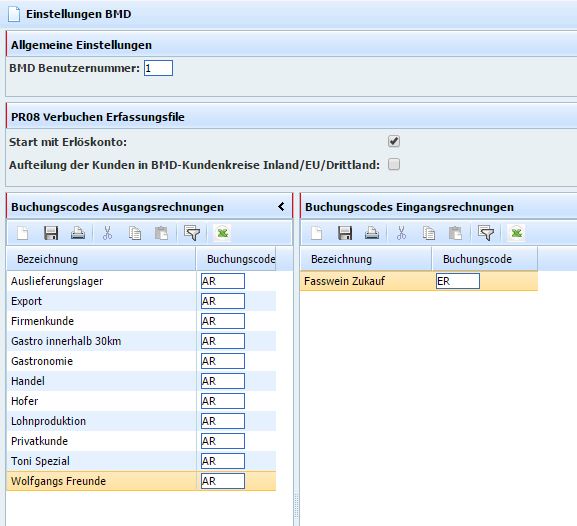
Task: Enable Aufteilung der Kunden in BMD-Kundenkreise checkbox
Action: tap(394, 164)
